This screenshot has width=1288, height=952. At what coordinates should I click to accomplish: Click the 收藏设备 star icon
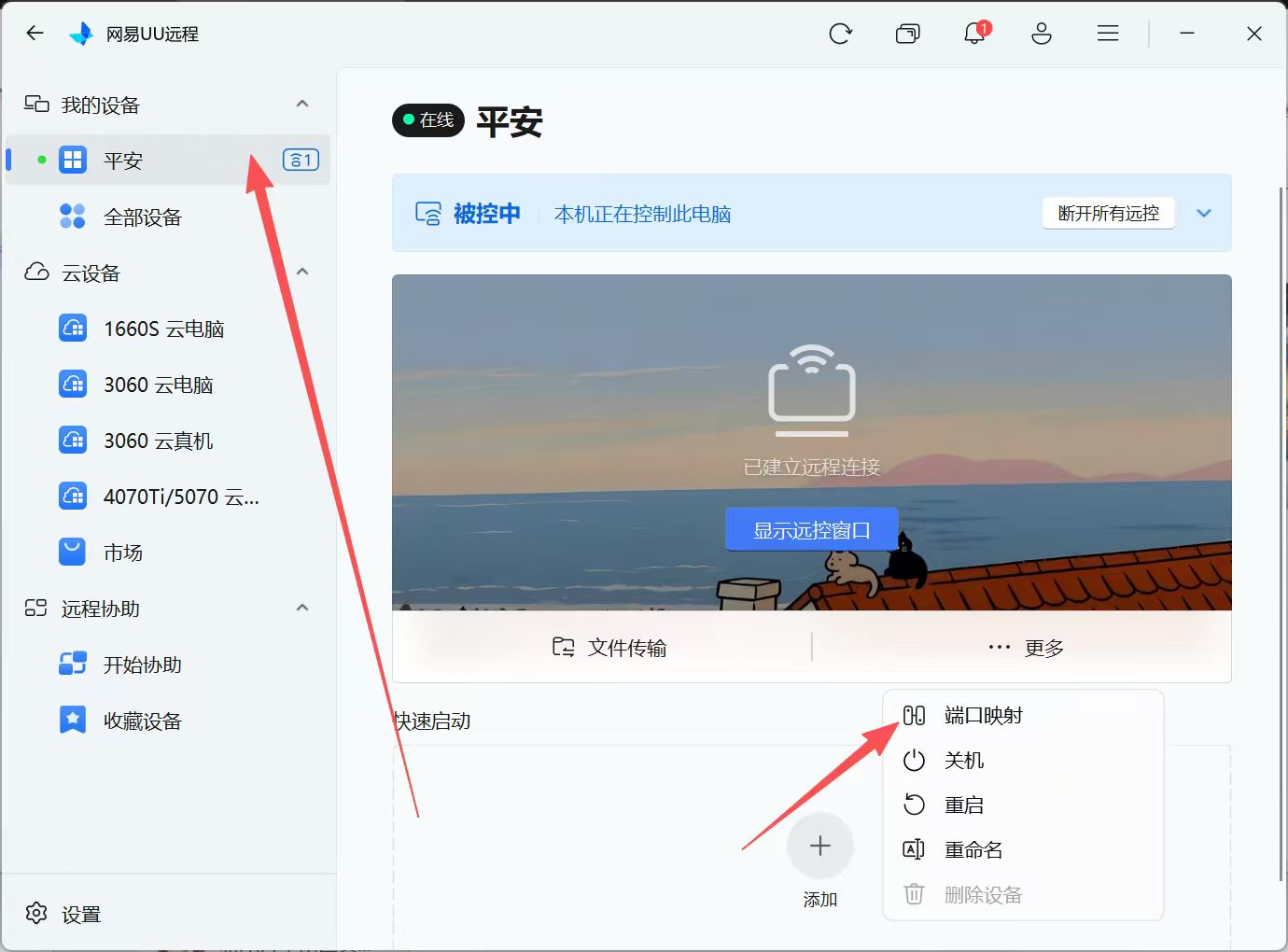coord(73,720)
